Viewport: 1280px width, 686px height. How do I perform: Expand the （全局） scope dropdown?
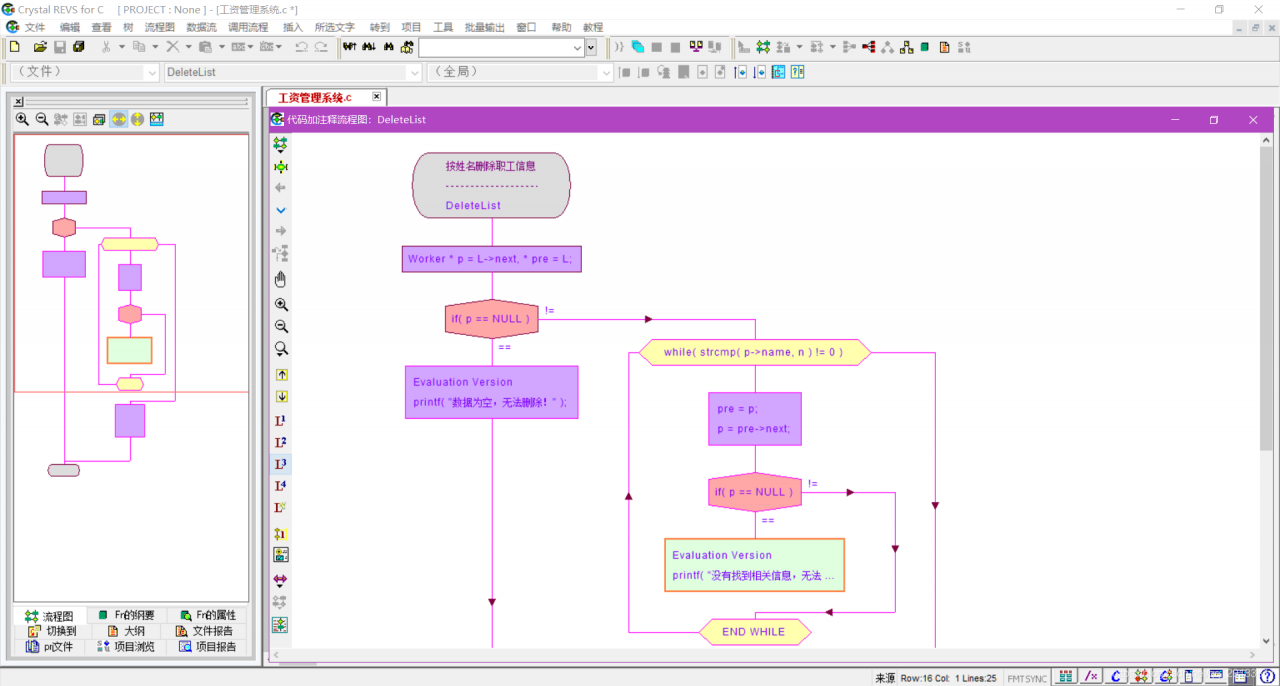pos(605,72)
